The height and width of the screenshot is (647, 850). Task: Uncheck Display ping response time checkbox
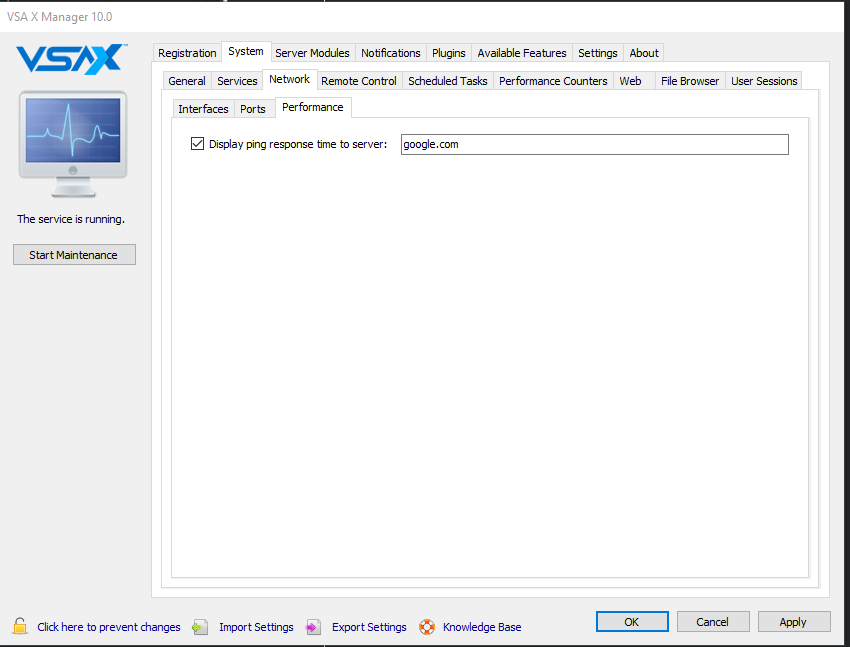[197, 144]
